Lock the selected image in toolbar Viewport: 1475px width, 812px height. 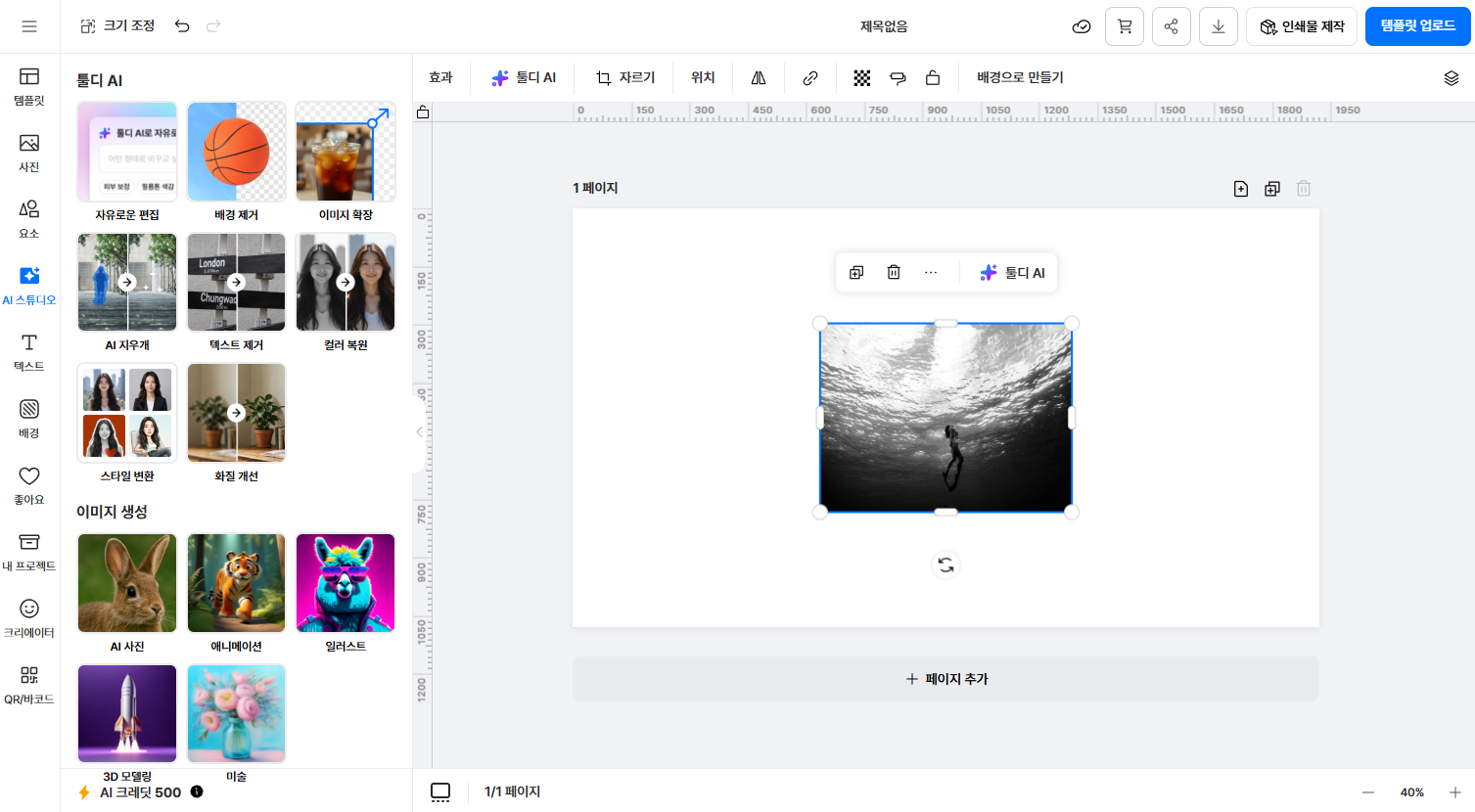coord(933,78)
